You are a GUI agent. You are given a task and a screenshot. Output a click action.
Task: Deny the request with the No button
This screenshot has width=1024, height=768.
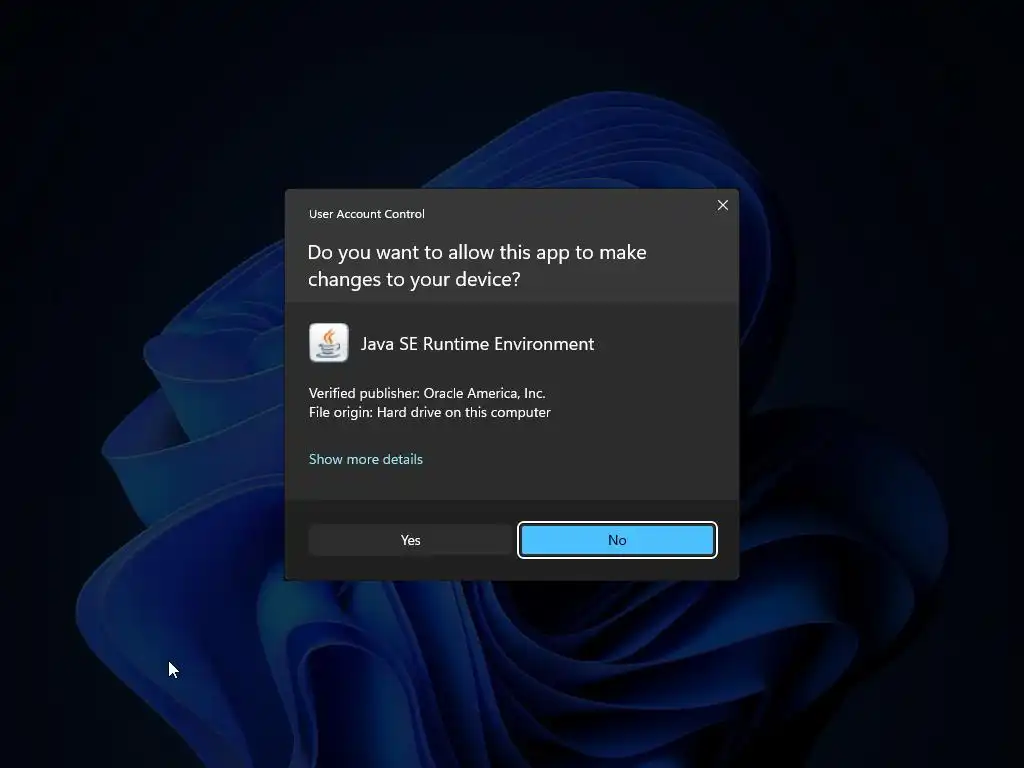617,540
